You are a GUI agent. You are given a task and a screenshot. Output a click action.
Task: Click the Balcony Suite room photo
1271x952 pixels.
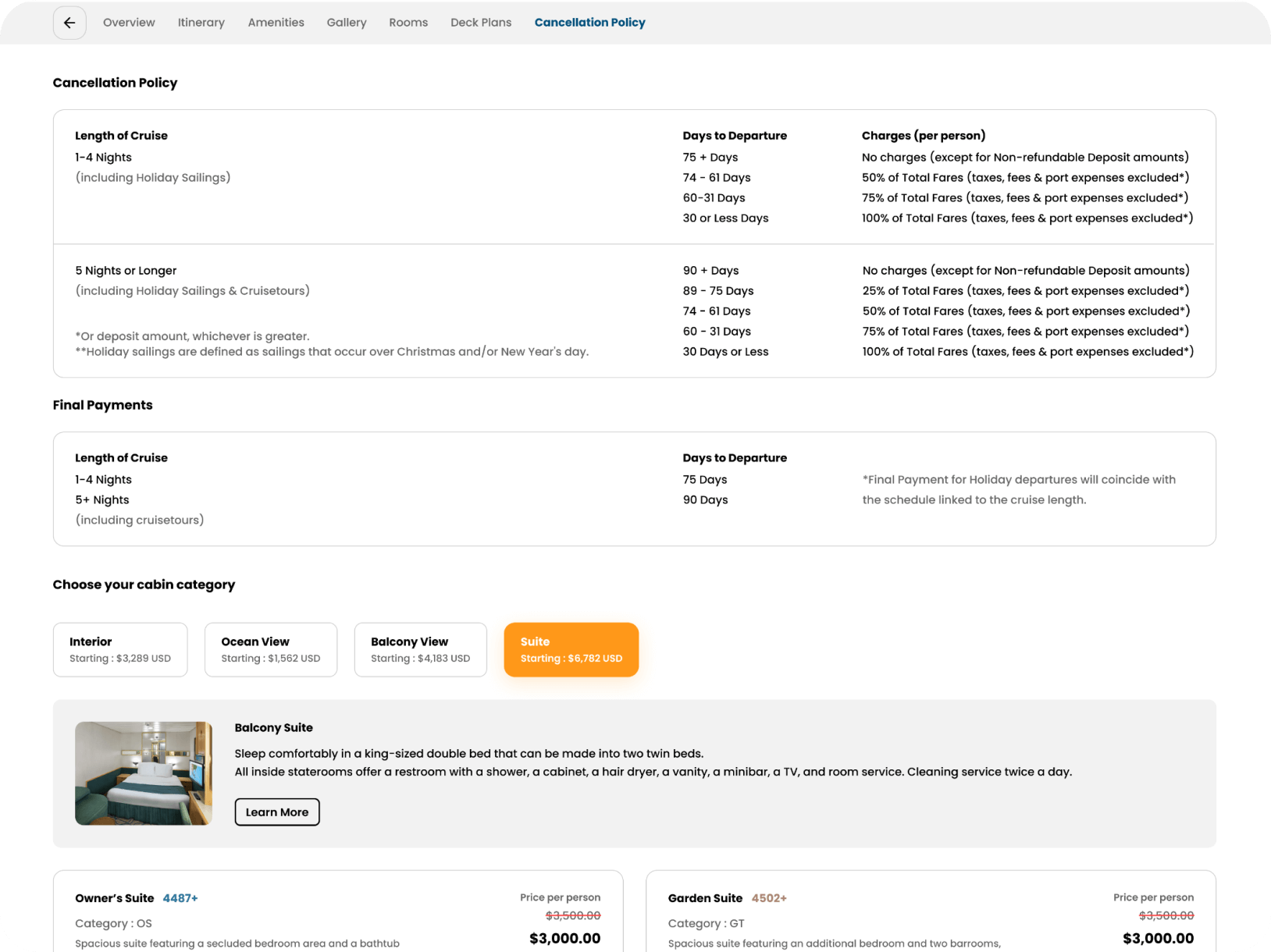pyautogui.click(x=144, y=773)
